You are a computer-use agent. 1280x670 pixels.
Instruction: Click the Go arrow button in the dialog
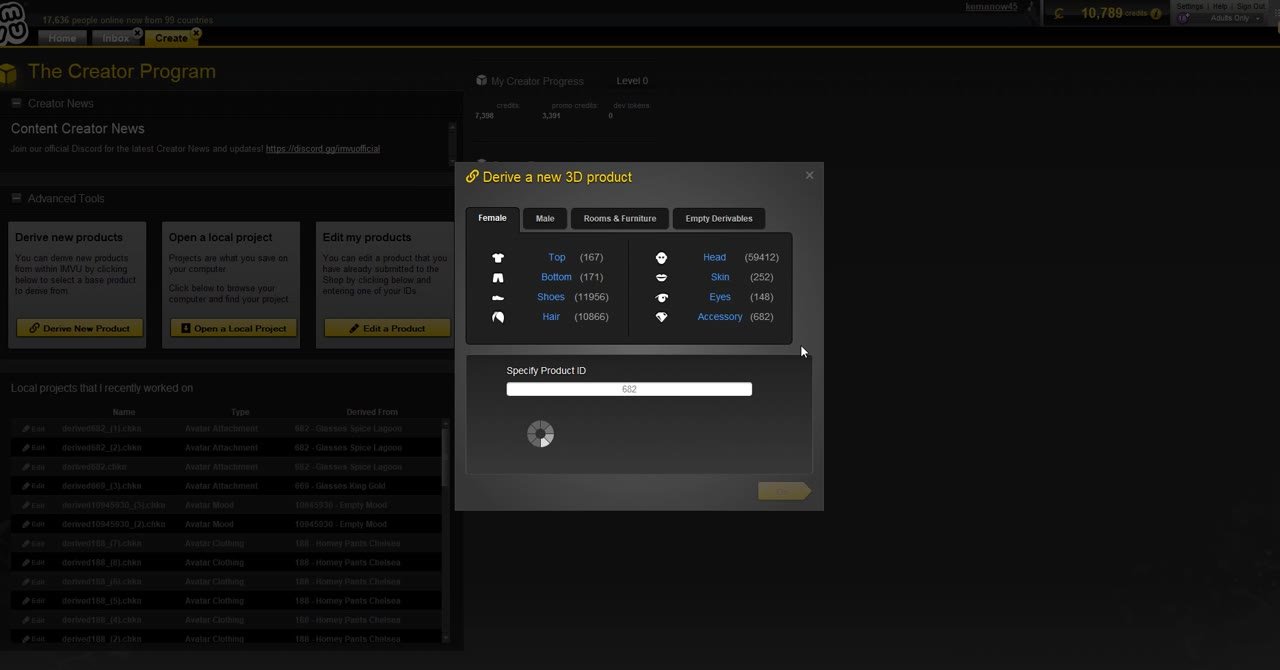[x=784, y=491]
